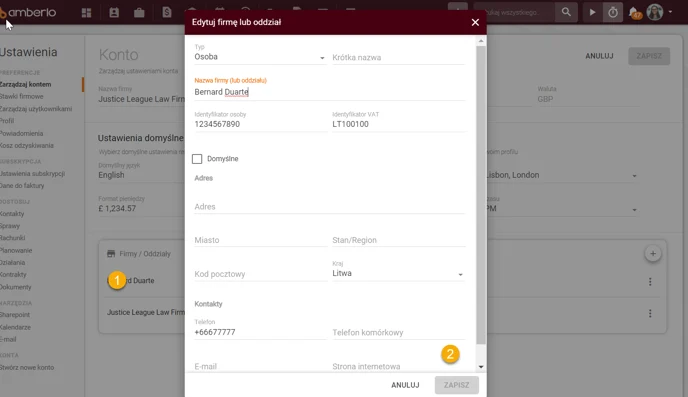Open Sprawy in the sidebar
Viewport: 688px width, 397px height.
point(10,226)
